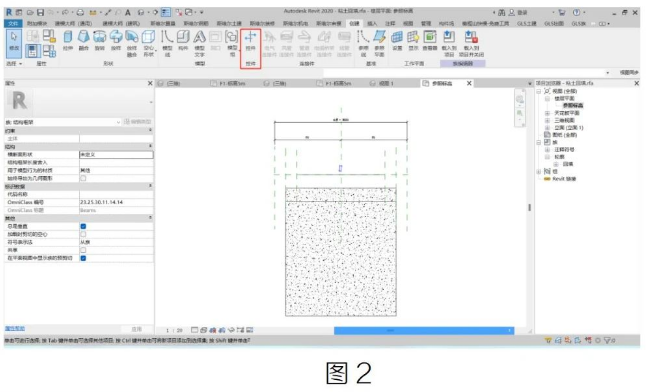The width and height of the screenshot is (656, 392).
Task: Toggle the 共享 checkbox
Action: pos(83,250)
